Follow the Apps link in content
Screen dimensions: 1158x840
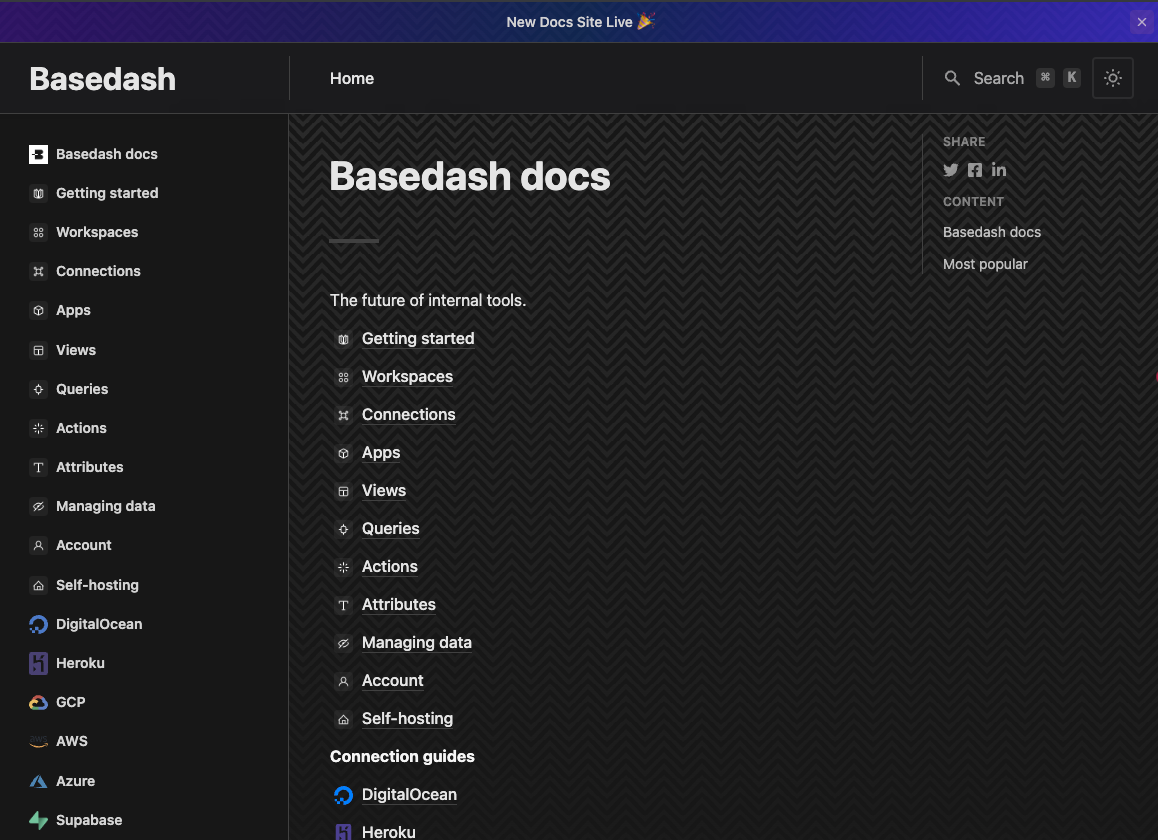coord(381,453)
